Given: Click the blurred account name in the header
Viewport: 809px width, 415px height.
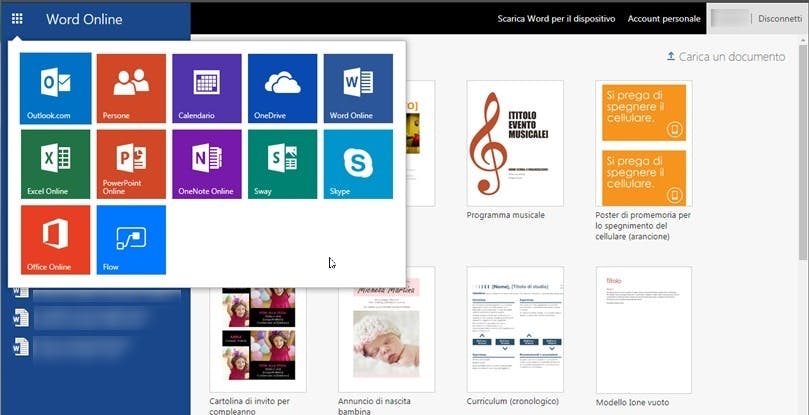Looking at the screenshot, I should pos(730,19).
